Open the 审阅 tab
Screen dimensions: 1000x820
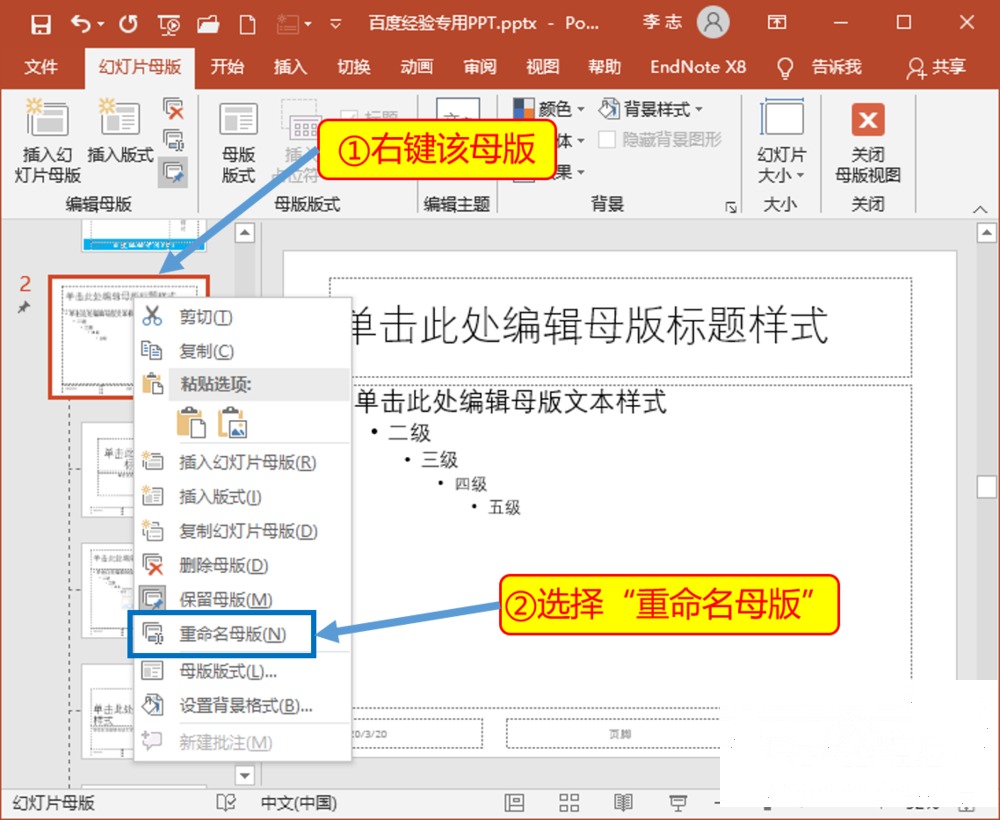point(480,66)
